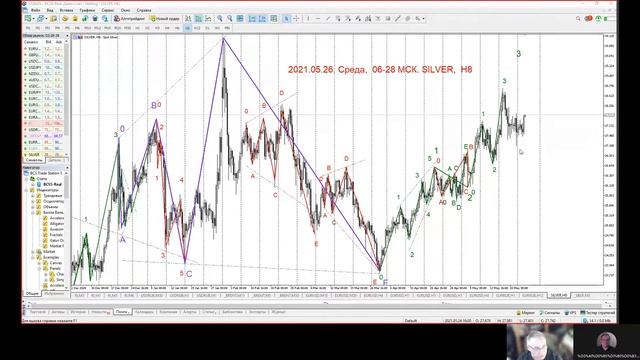Switch timeframe to M15

(107, 28)
